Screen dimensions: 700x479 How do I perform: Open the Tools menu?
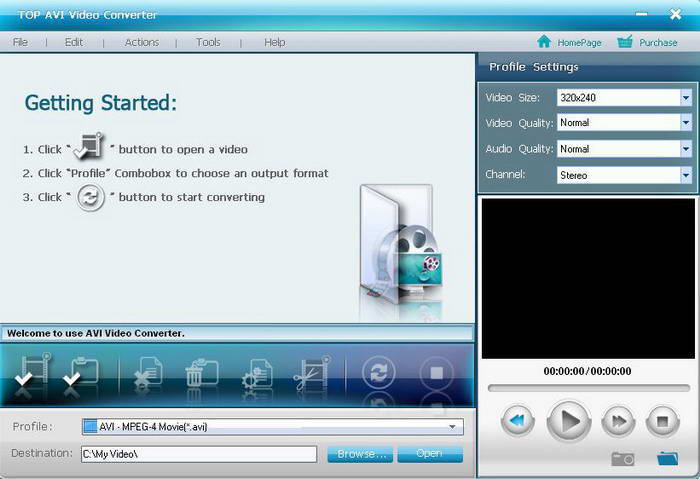(208, 42)
